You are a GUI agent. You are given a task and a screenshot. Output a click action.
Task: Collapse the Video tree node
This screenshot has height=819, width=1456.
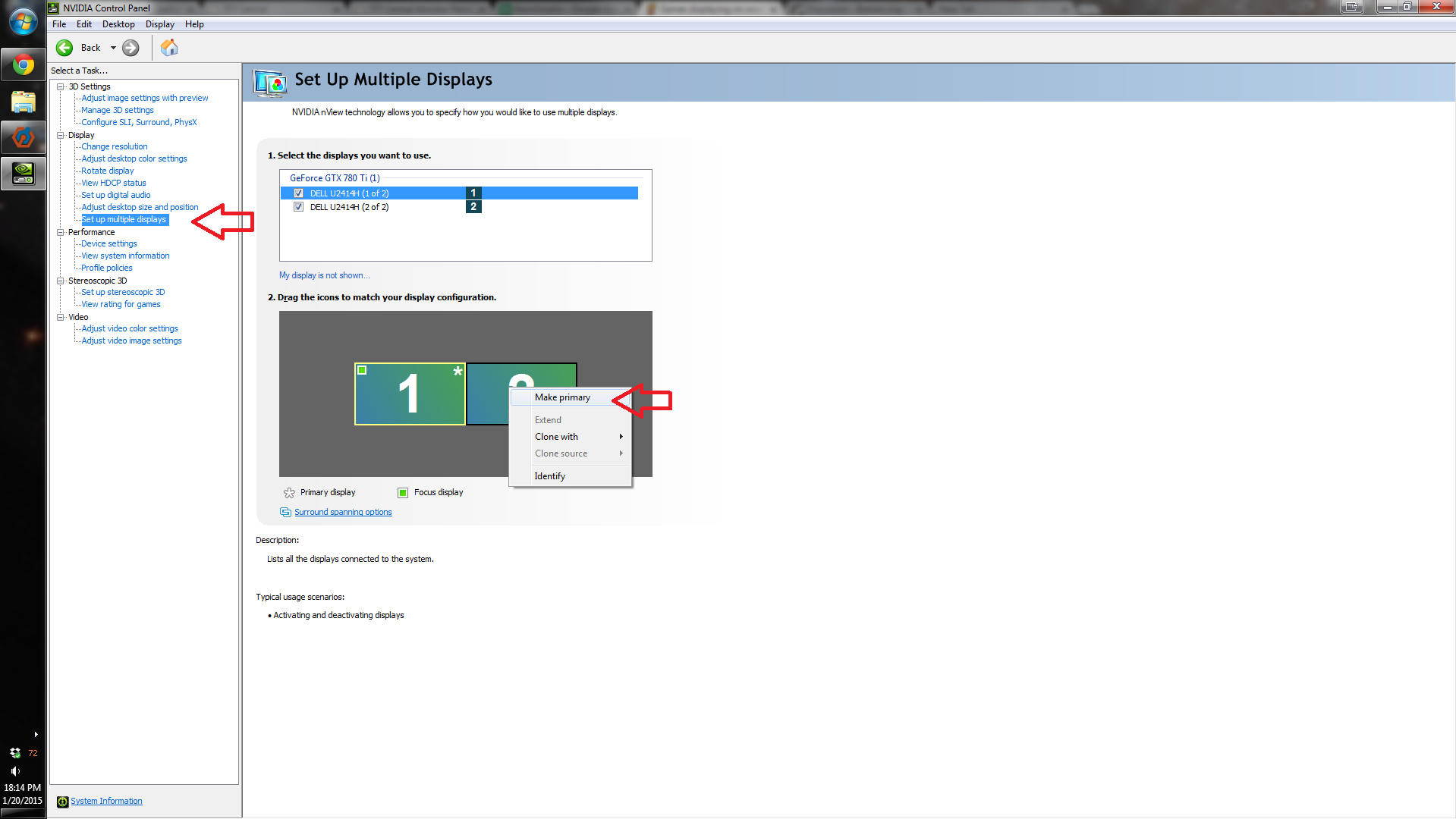pyautogui.click(x=61, y=317)
